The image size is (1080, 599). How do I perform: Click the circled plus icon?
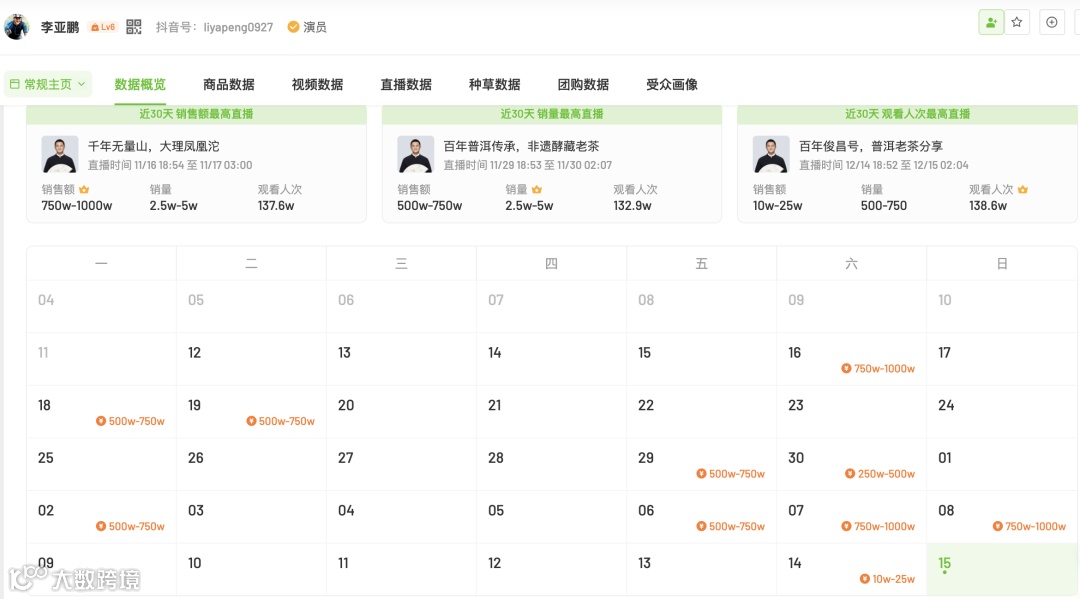click(x=1052, y=23)
